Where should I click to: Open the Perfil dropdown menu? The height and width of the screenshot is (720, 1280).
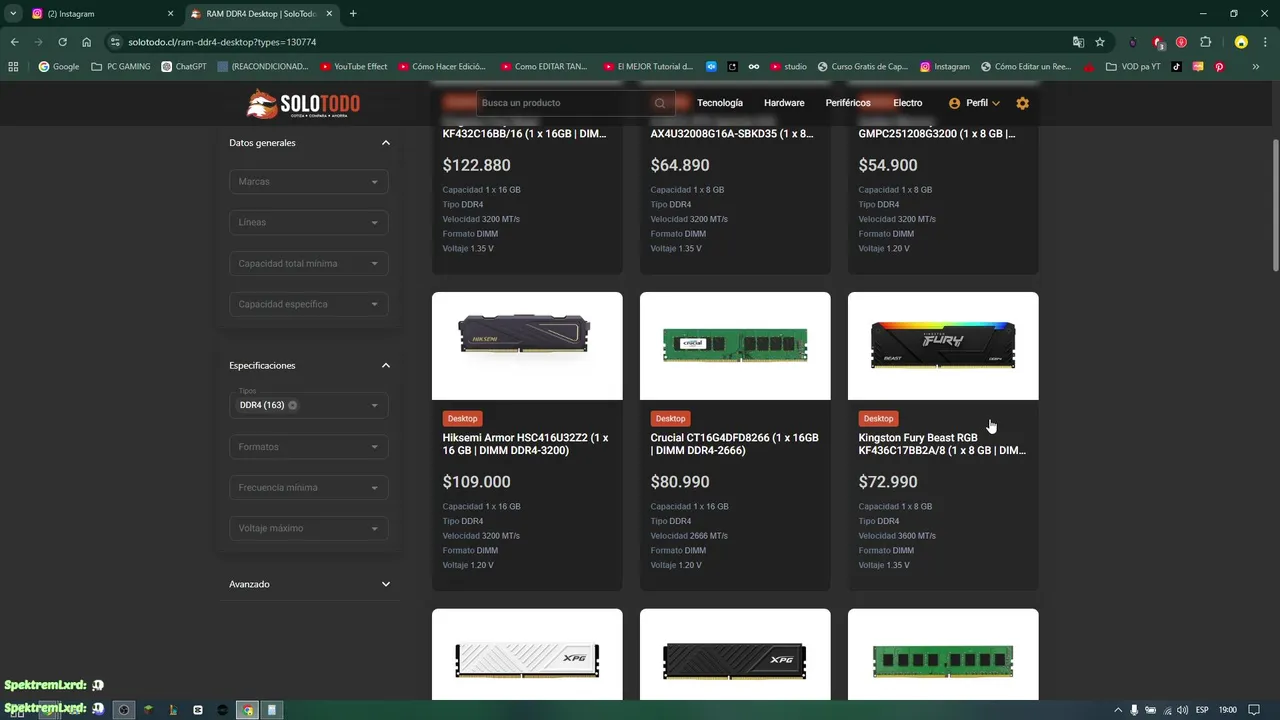974,103
